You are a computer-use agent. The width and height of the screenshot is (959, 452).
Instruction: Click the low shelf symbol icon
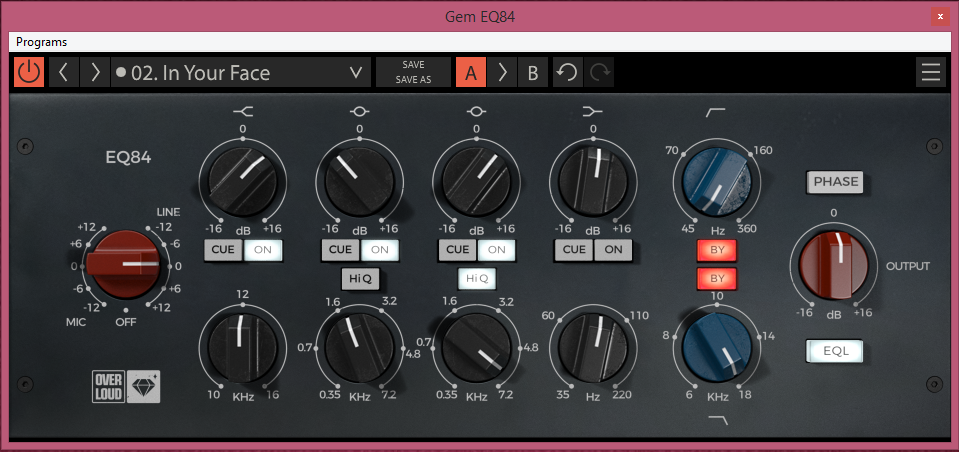[x=593, y=111]
